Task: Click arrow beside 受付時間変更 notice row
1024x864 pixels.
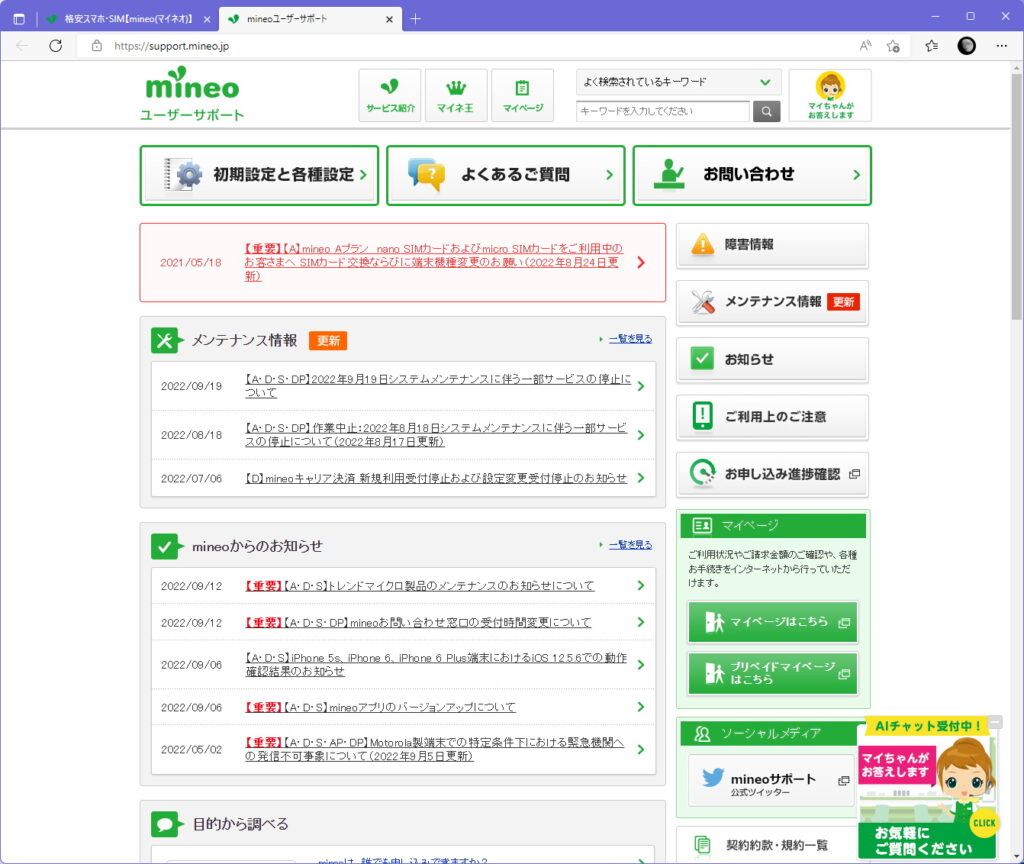Action: tap(641, 622)
